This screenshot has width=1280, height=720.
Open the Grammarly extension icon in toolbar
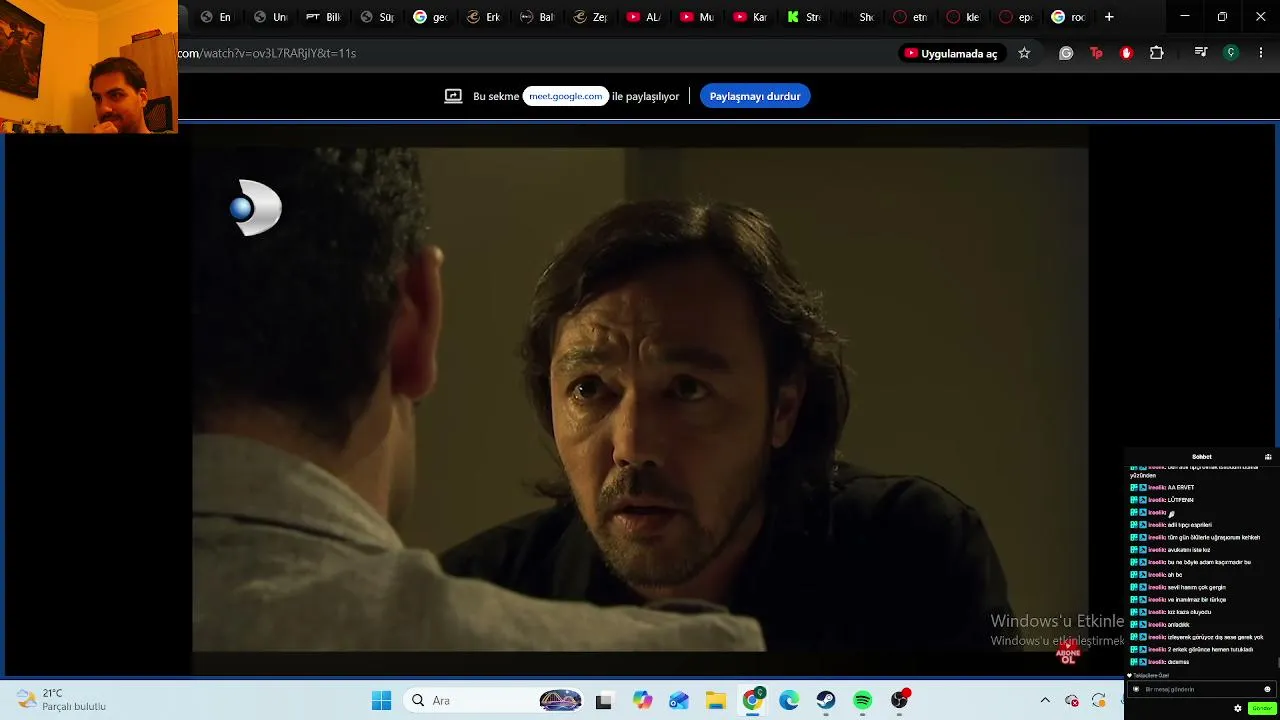click(1066, 53)
